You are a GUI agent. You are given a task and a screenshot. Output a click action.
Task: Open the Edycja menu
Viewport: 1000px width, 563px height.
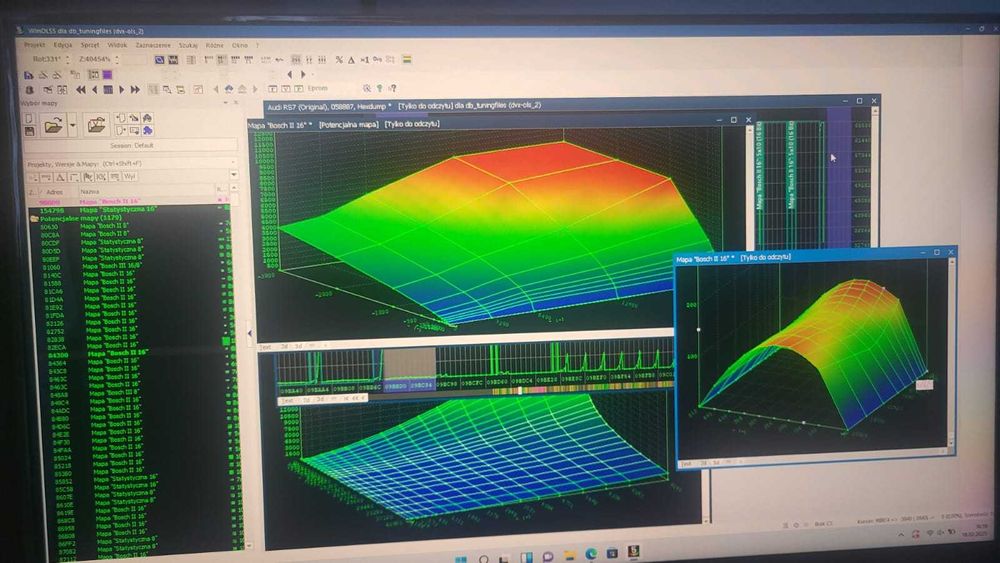point(62,45)
